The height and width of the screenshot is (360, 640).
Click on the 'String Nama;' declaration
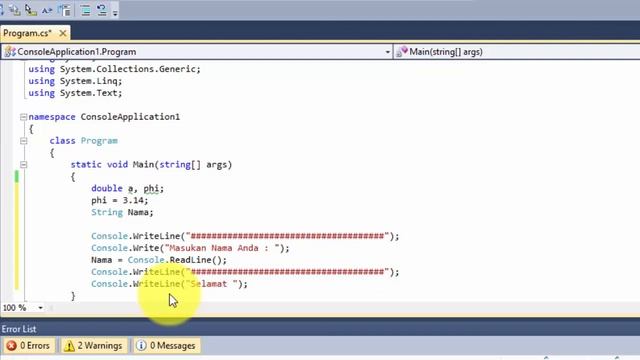122,212
